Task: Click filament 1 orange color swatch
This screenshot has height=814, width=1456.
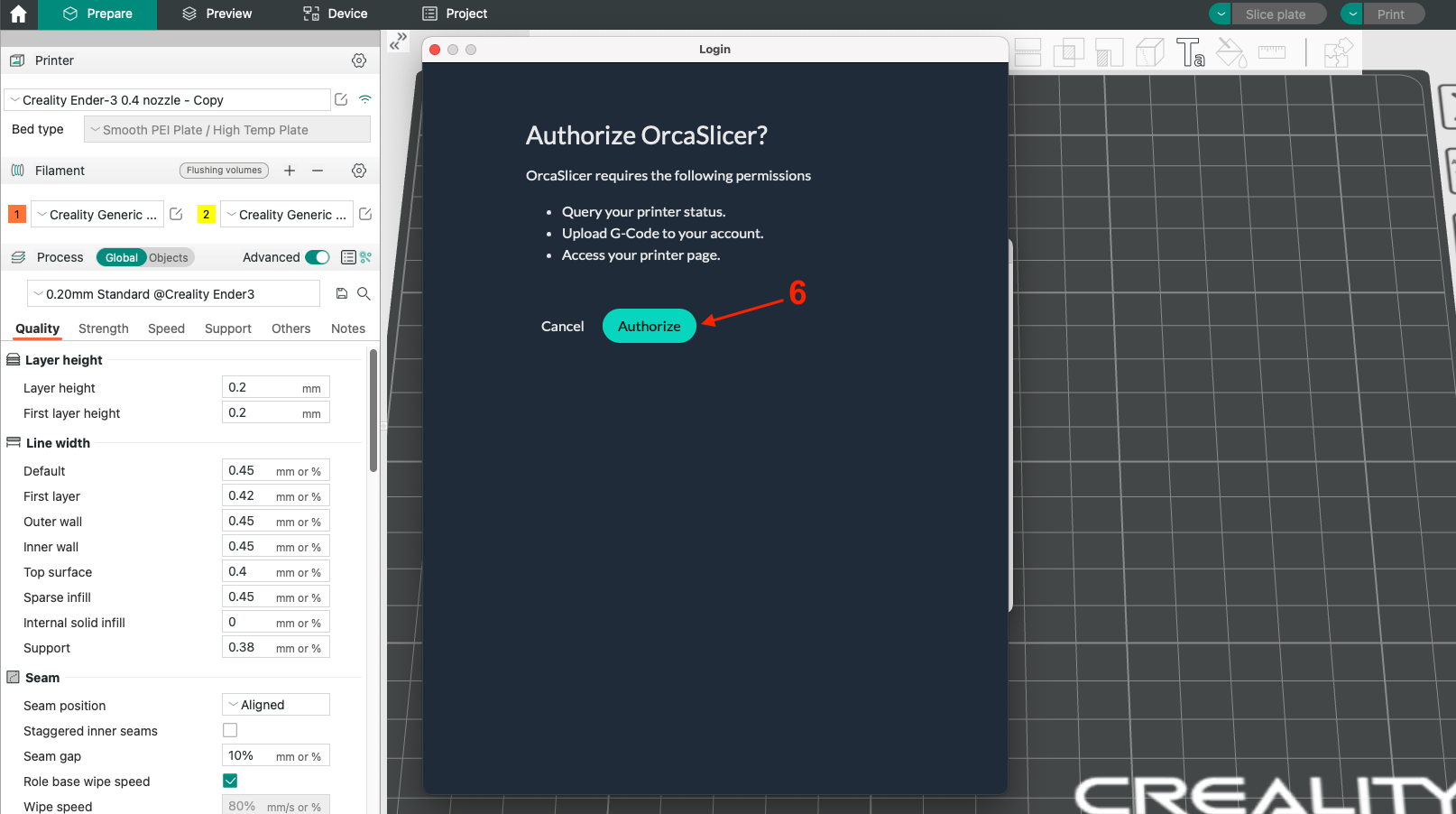Action: [x=17, y=214]
